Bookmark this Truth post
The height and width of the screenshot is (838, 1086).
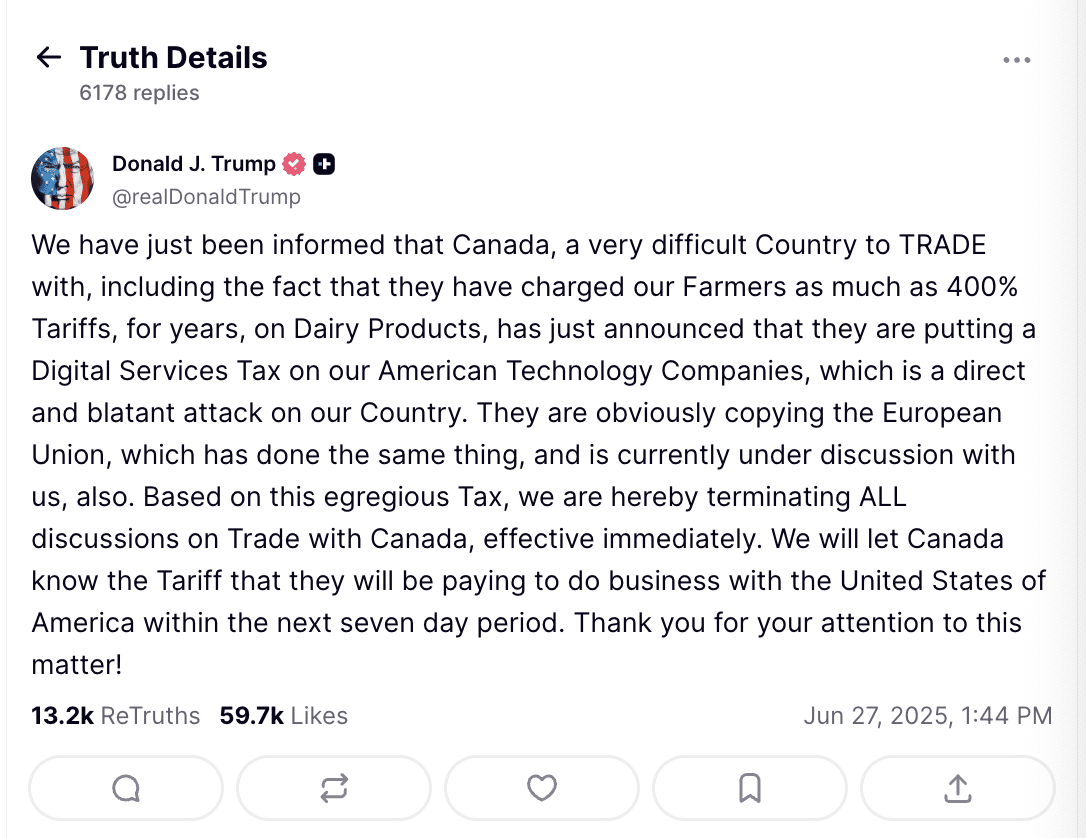[x=750, y=789]
